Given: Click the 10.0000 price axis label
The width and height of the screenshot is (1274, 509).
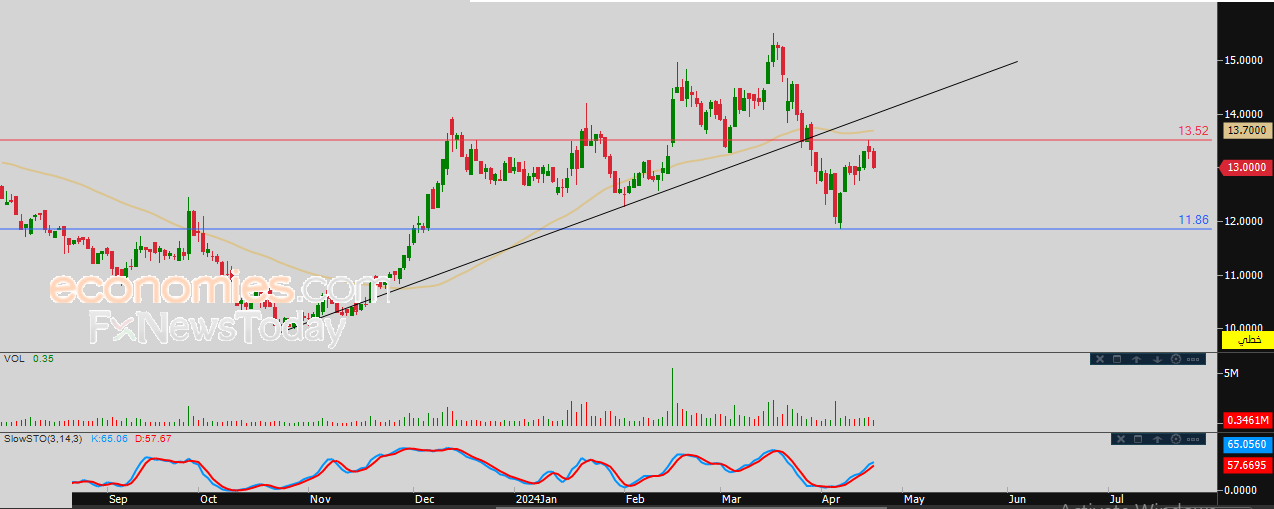Looking at the screenshot, I should [1244, 328].
